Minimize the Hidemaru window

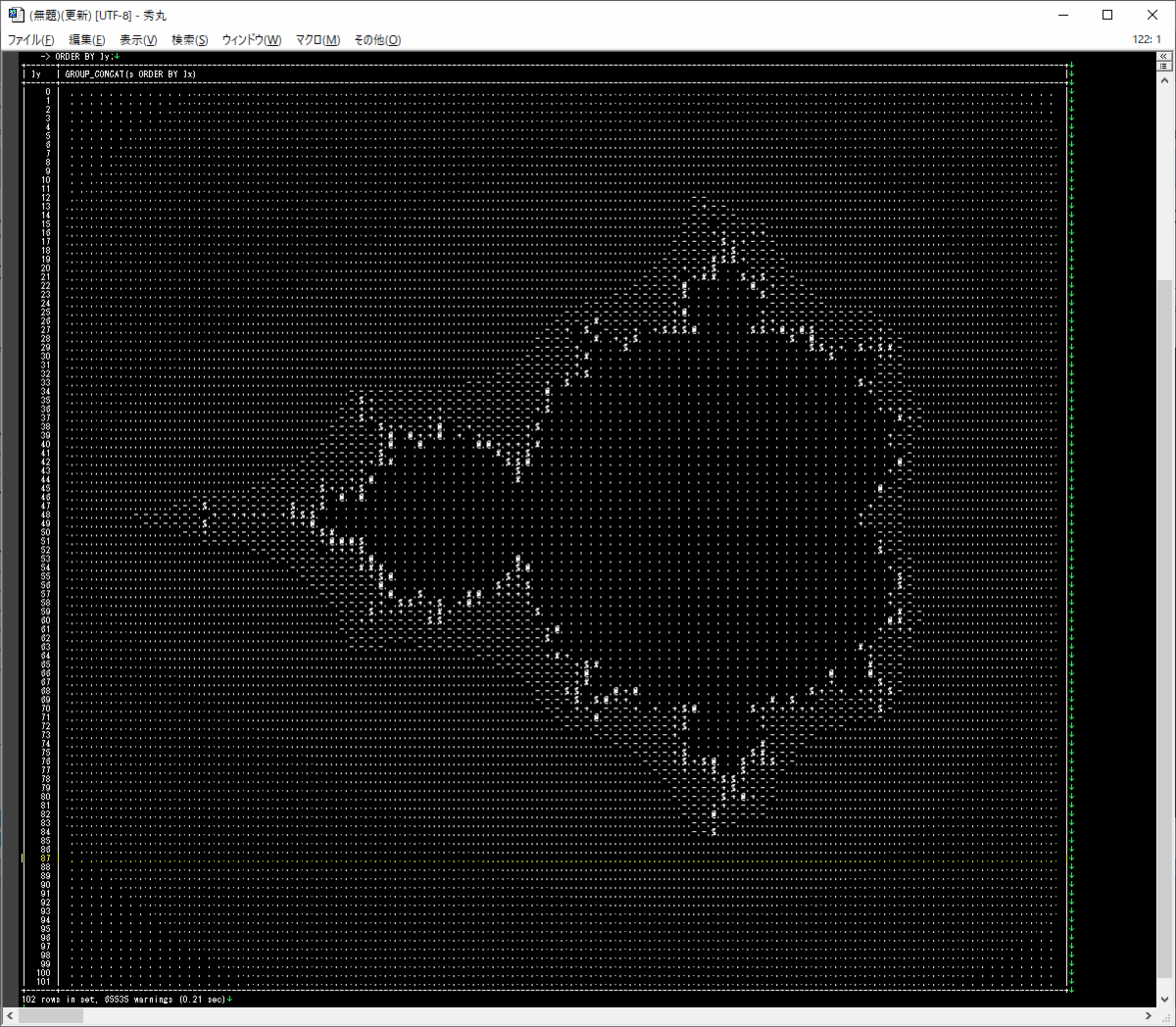click(1063, 15)
